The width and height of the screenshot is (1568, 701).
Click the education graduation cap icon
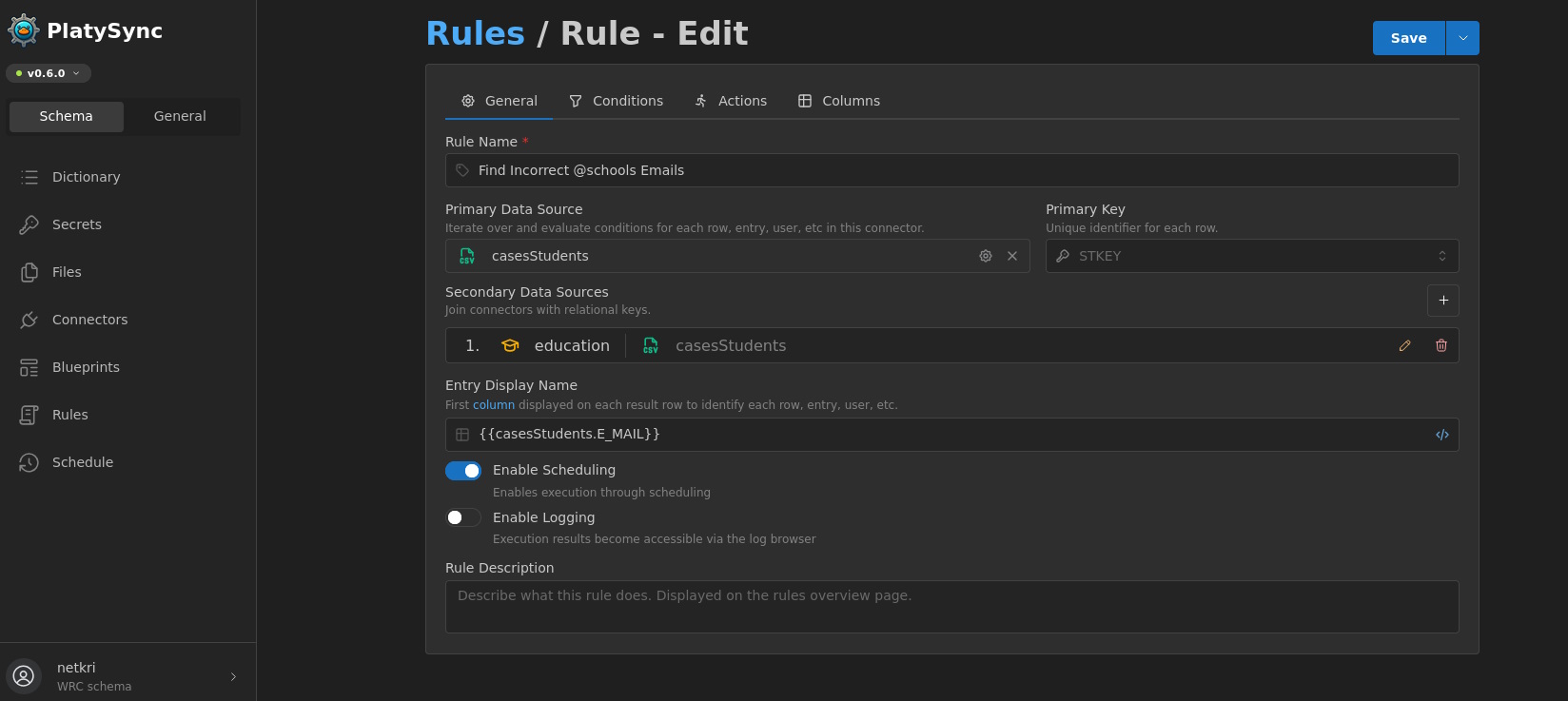coord(510,346)
